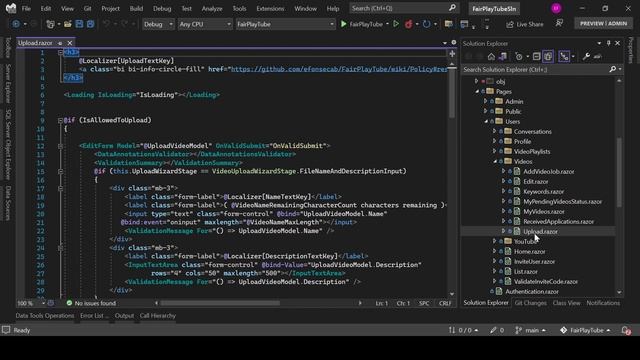Expand the Conversations folder
640x360 pixels.
tap(495, 131)
